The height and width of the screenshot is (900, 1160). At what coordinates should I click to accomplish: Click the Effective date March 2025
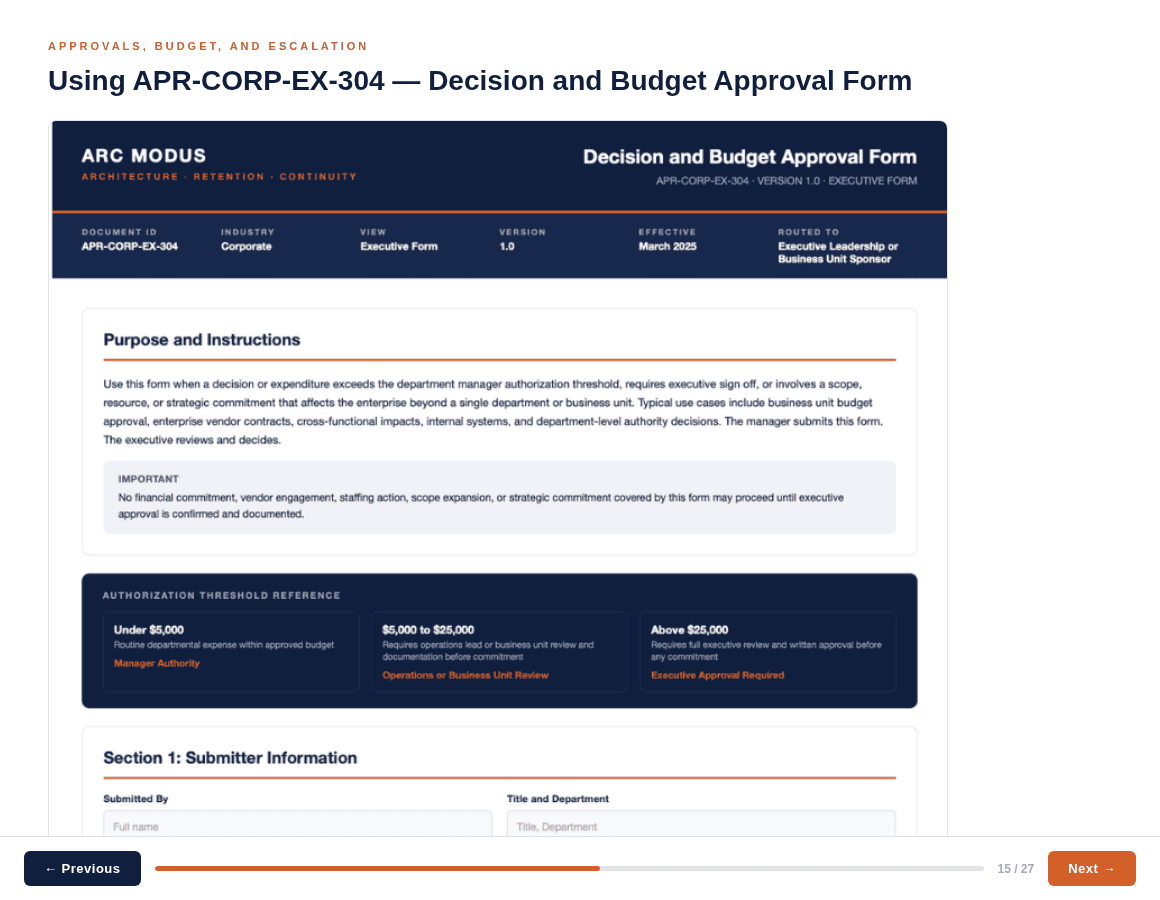pos(667,246)
